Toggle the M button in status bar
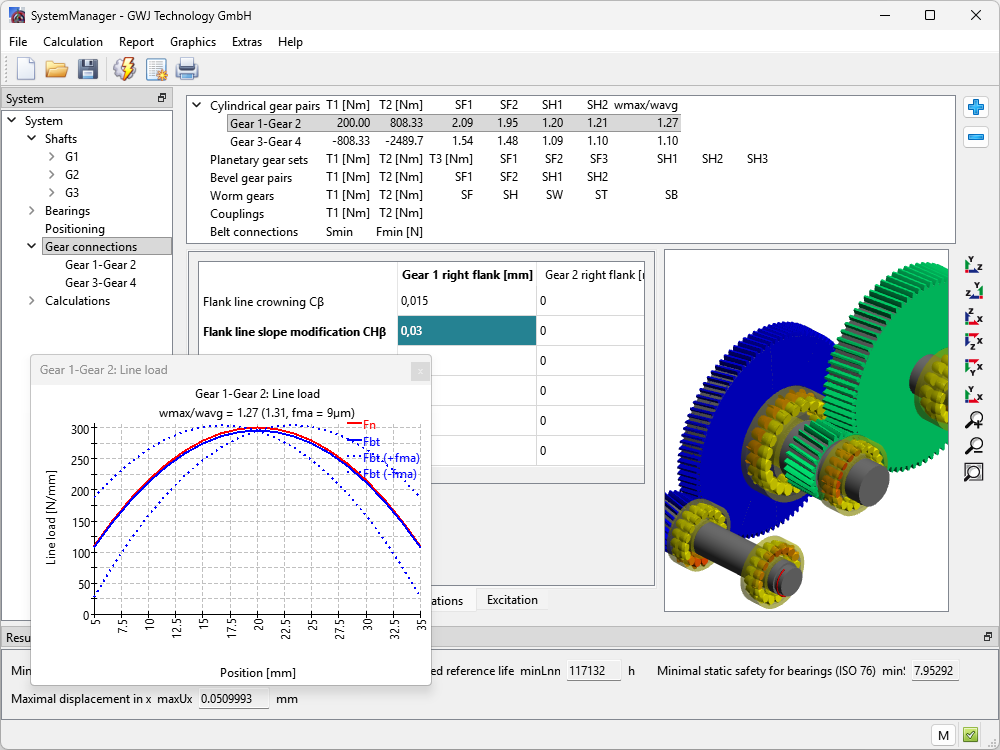 tap(943, 735)
